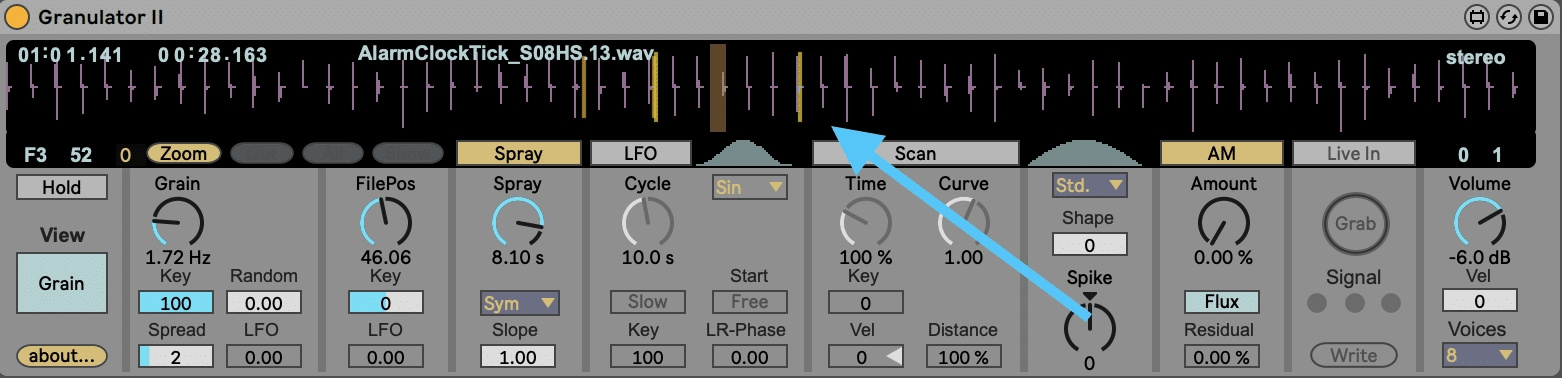Screen dimensions: 1562x378
Task: Click the about... button
Action: [61, 355]
